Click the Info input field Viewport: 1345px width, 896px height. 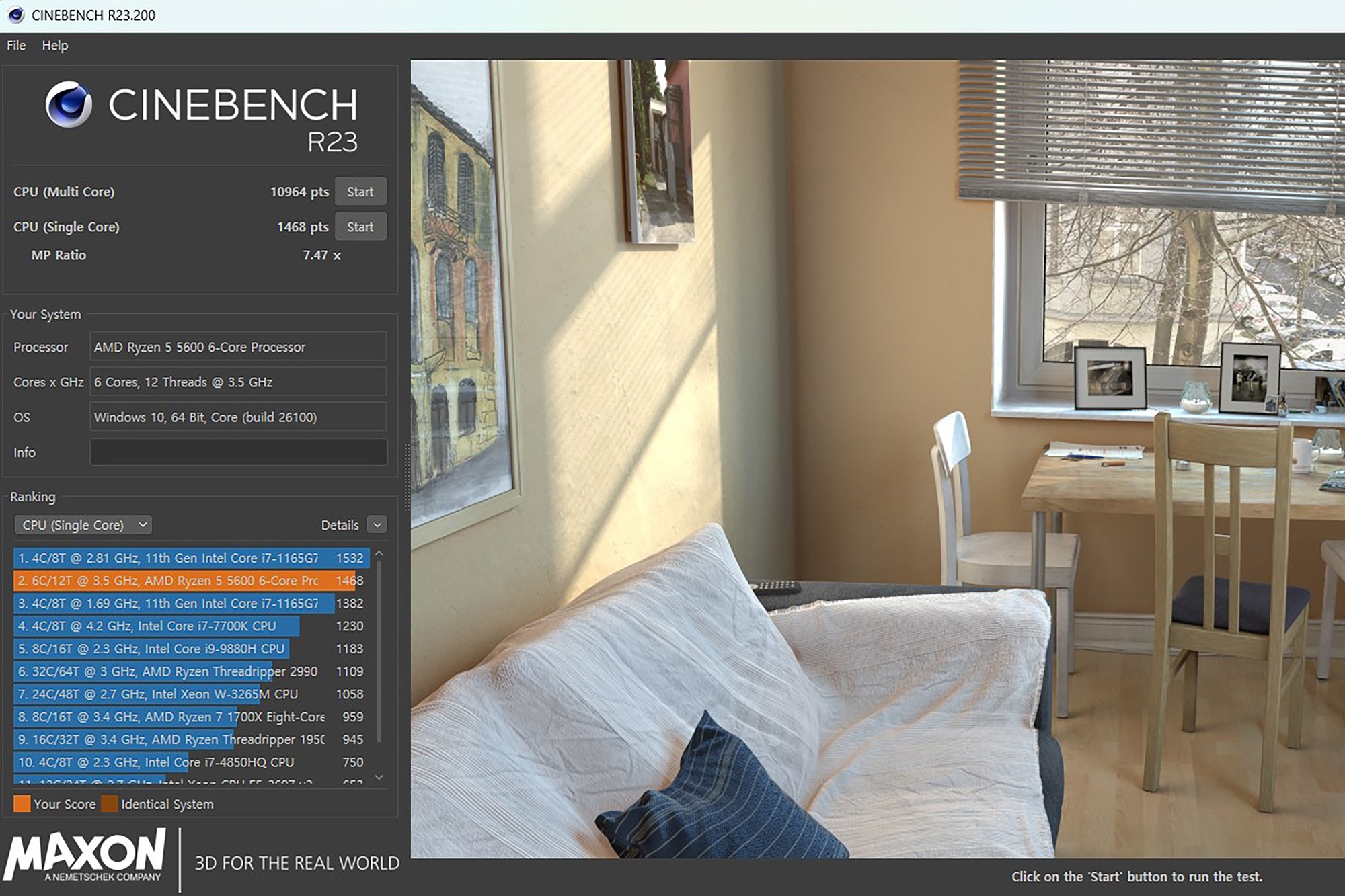pos(238,452)
